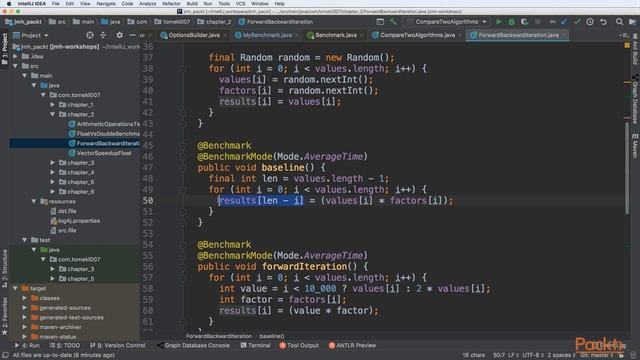Open project structure icon at toolbar end
Image resolution: width=640 pixels, height=360 pixels.
pyautogui.click(x=632, y=22)
